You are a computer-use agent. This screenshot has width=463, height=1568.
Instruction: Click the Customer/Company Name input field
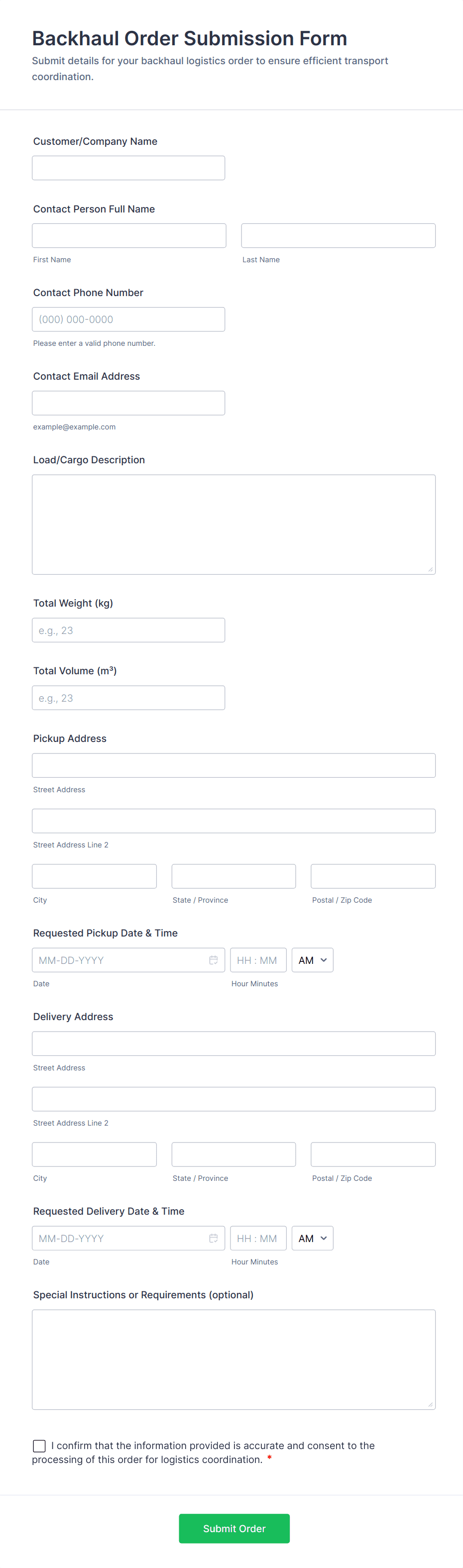128,167
